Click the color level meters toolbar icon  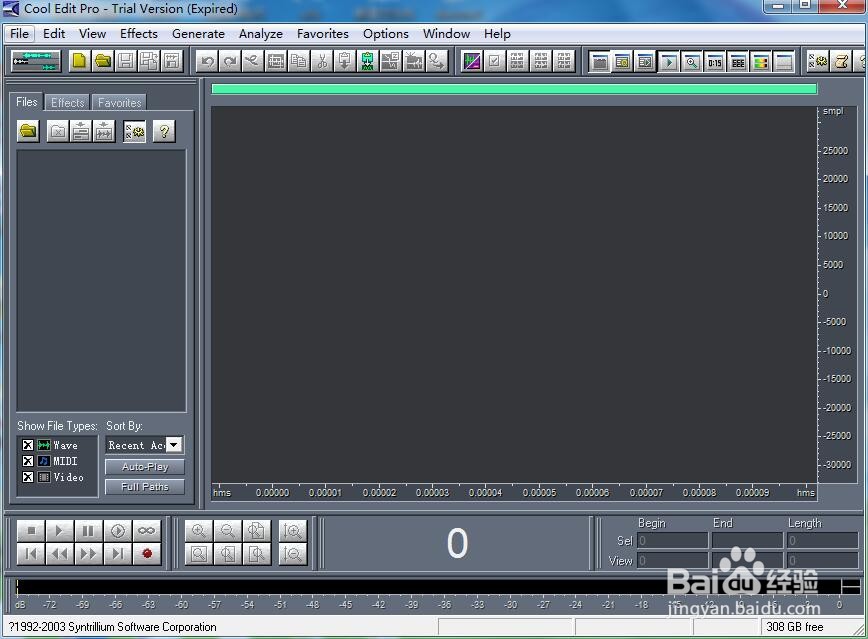tap(761, 61)
